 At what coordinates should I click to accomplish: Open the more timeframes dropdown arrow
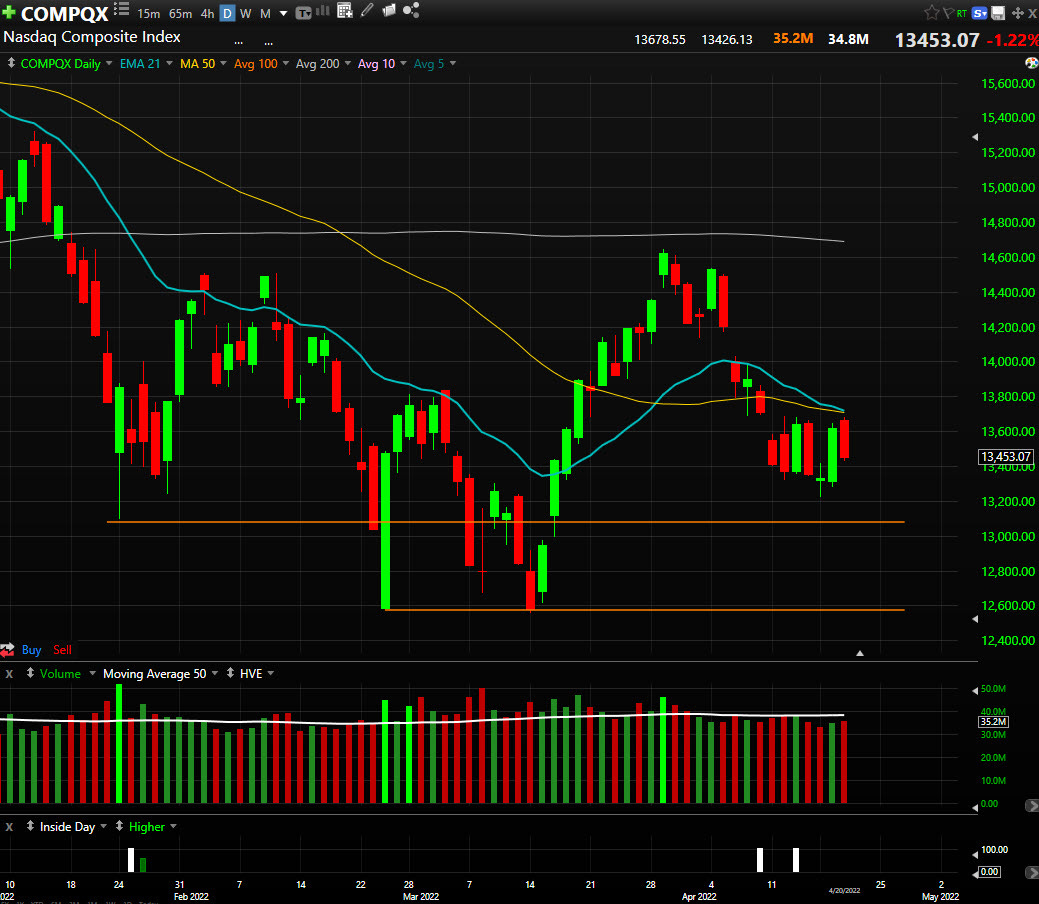(284, 13)
